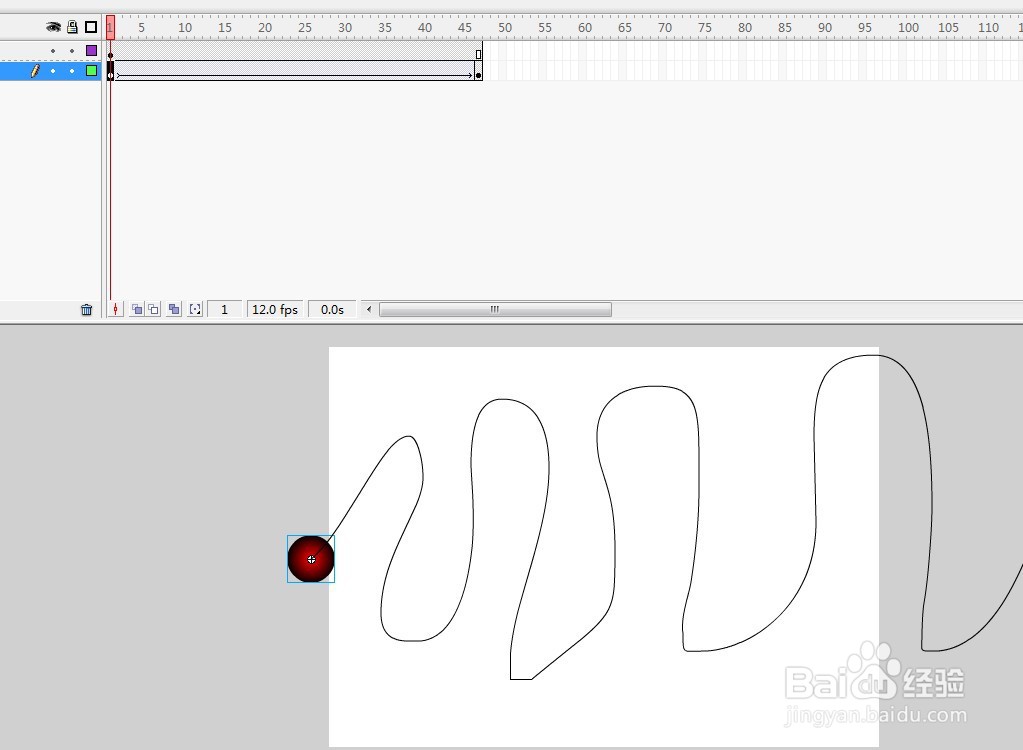Select the end keyframe of the tween layer
Image resolution: width=1023 pixels, height=750 pixels.
click(478, 71)
